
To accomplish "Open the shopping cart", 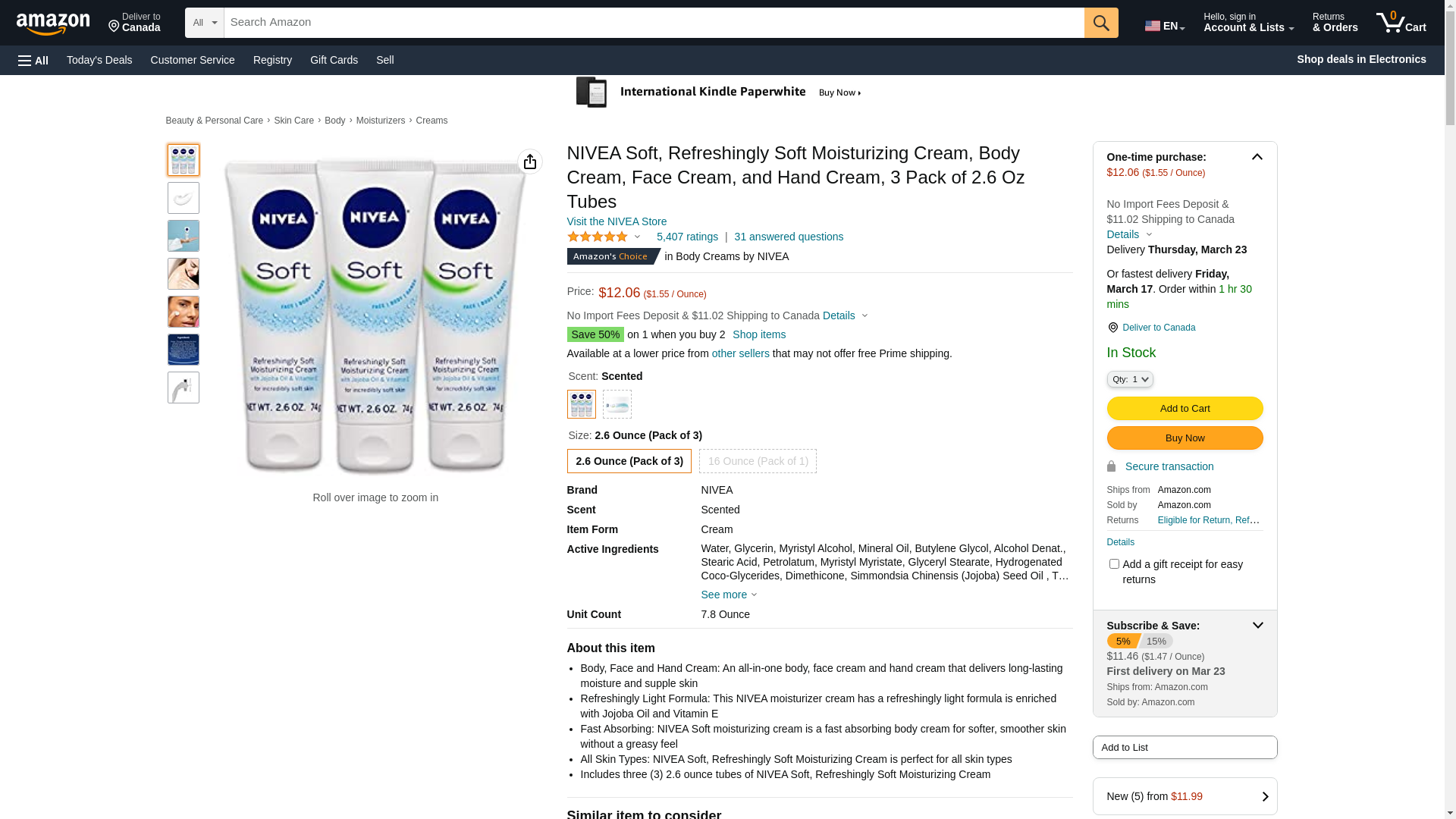I will [1401, 23].
